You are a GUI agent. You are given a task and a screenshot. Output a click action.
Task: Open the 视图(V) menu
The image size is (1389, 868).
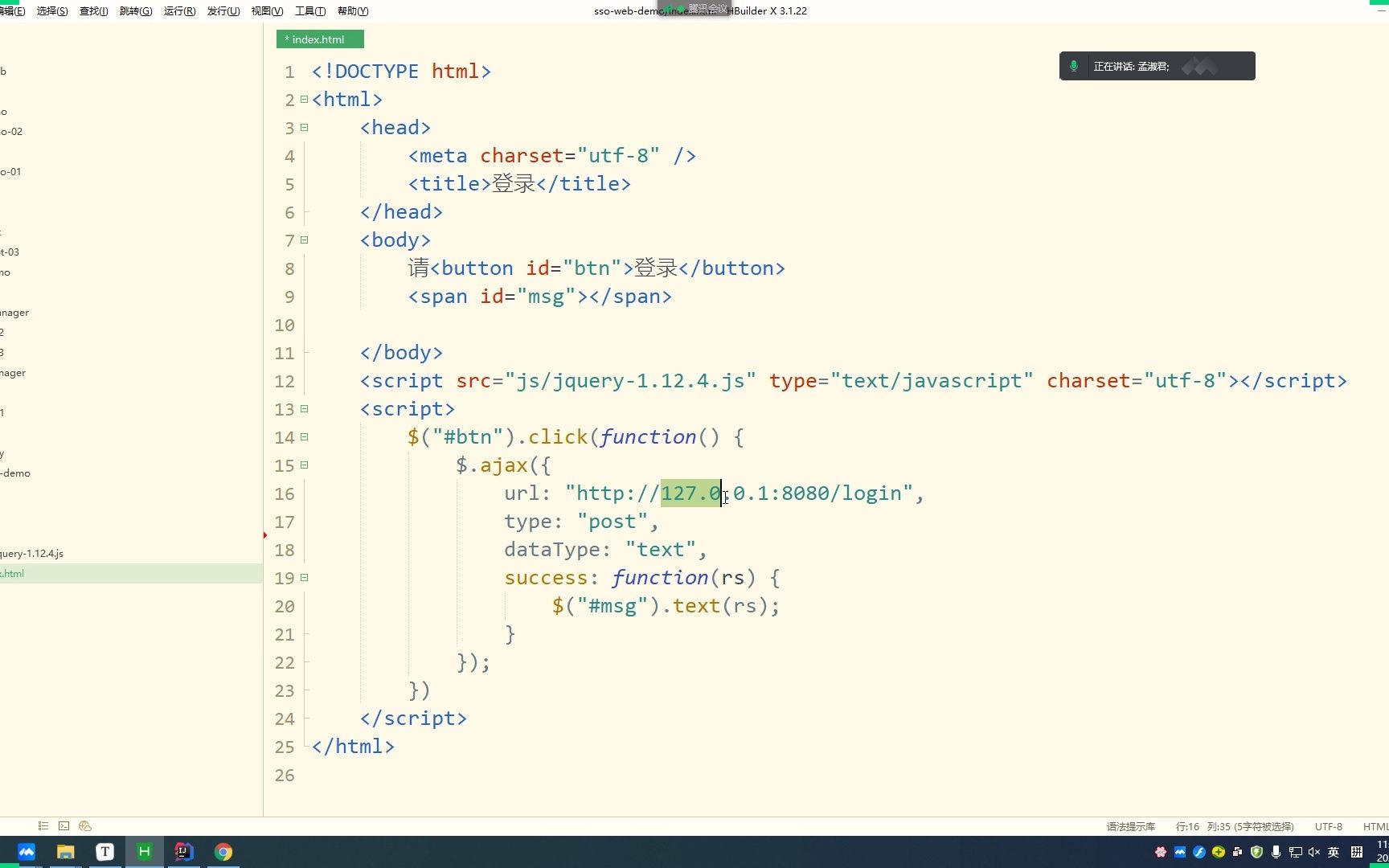pos(267,11)
